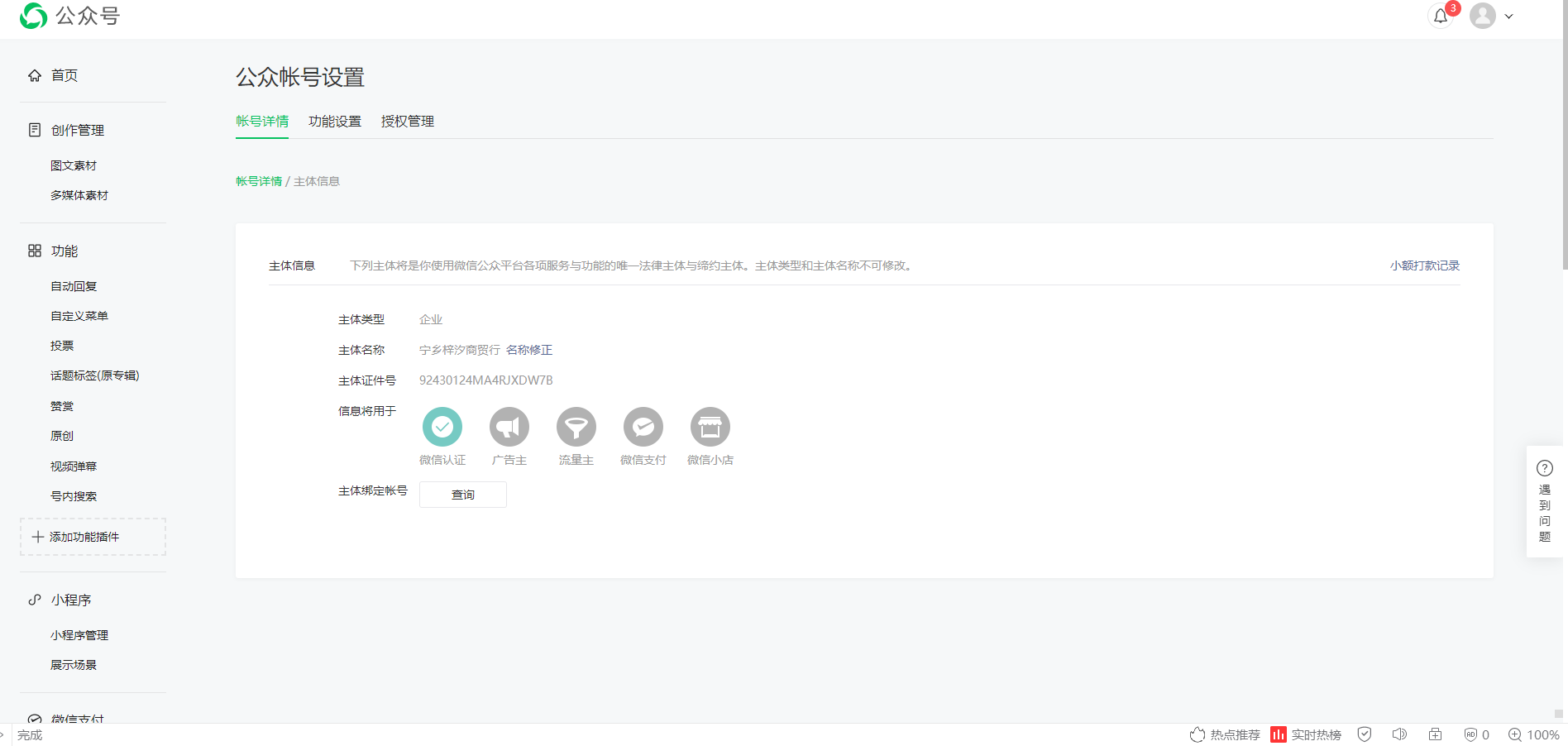Click the 添加功能插件 button
The height and width of the screenshot is (746, 1568).
coord(93,537)
